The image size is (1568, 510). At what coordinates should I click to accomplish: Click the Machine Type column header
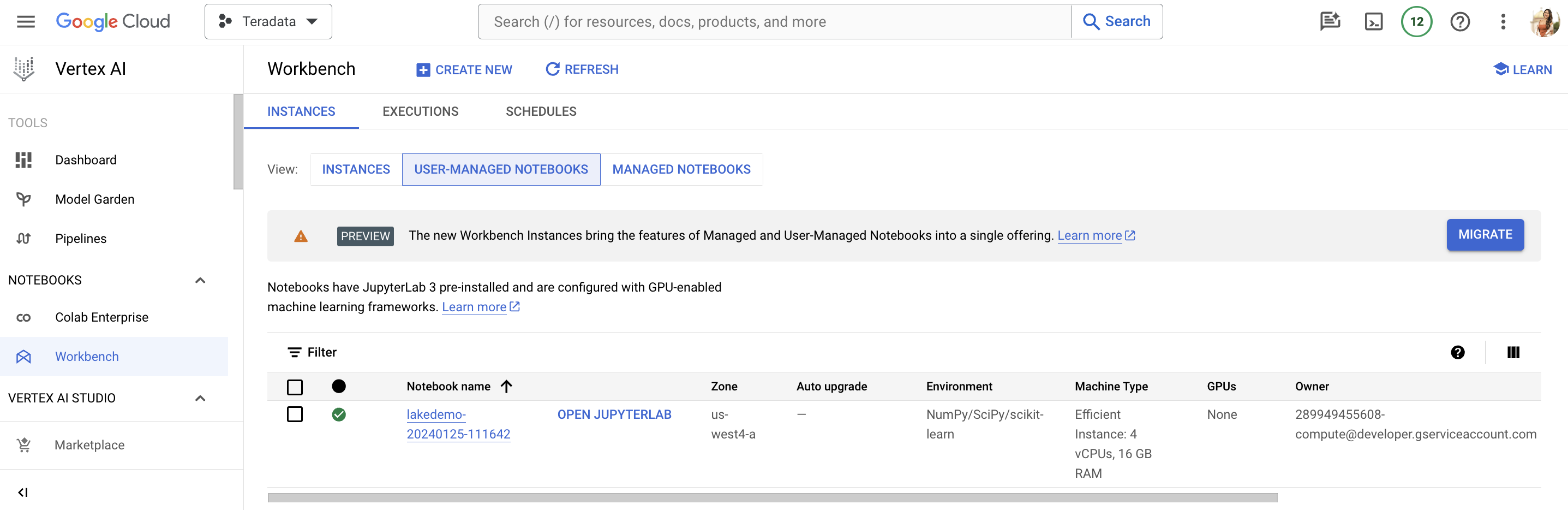coord(1111,386)
